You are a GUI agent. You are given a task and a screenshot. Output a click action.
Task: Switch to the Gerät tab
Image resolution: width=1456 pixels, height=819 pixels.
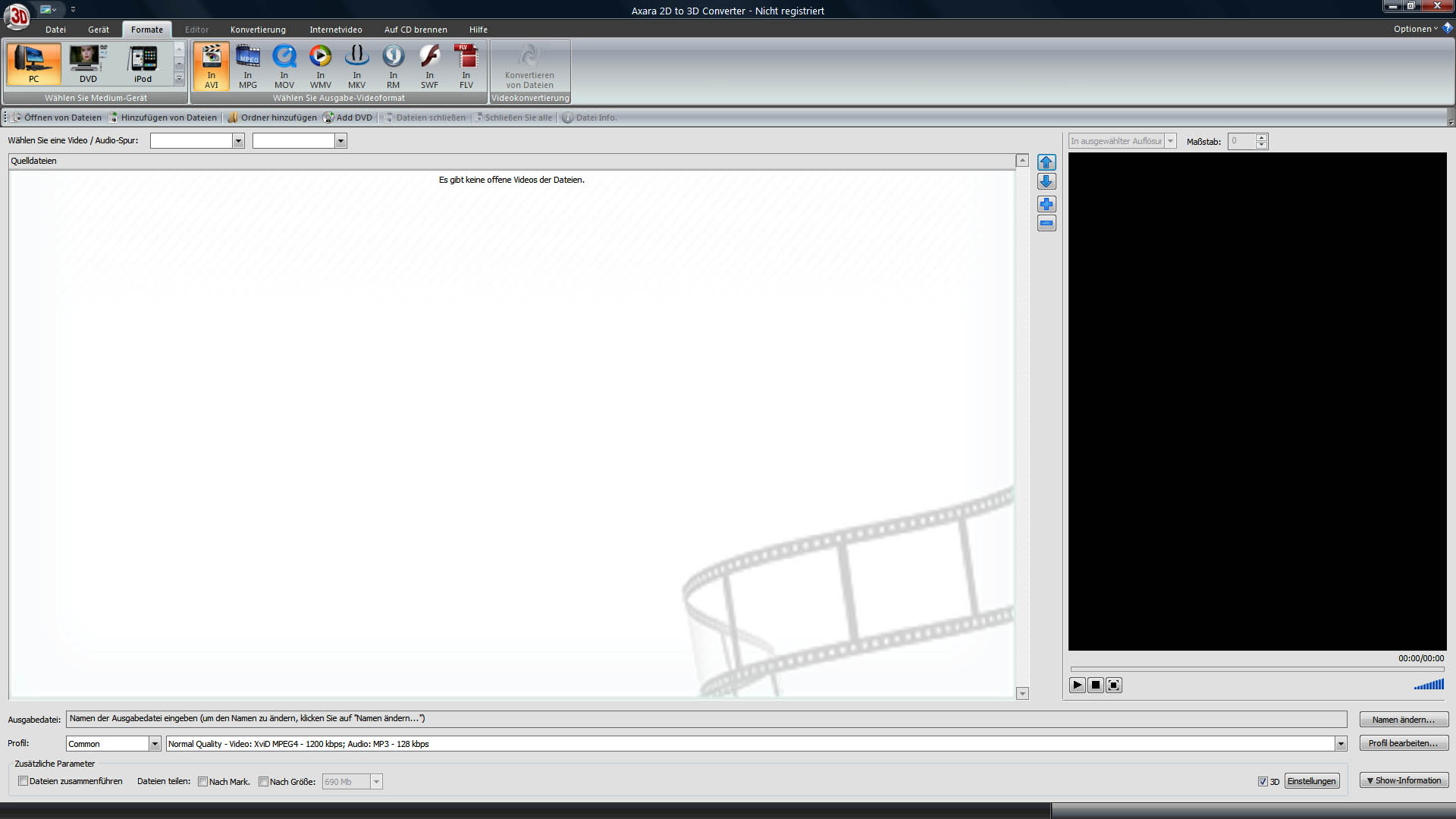click(99, 30)
